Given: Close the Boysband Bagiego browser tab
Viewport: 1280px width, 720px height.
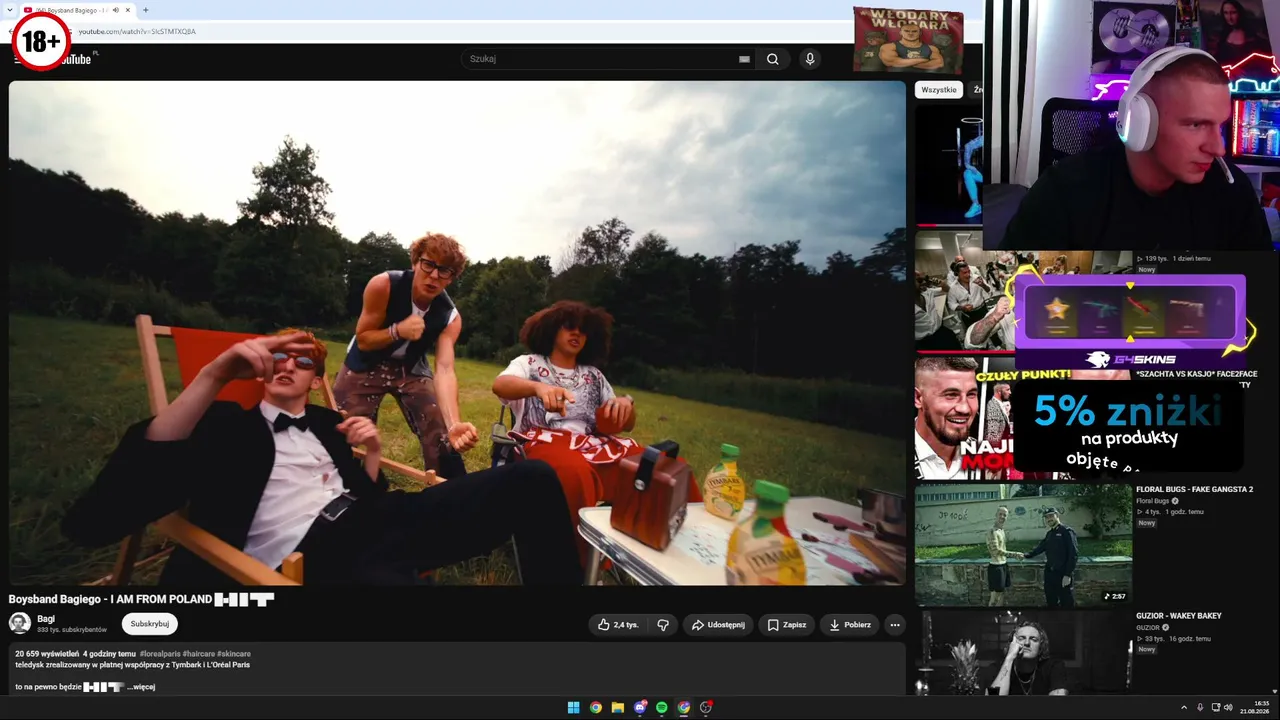Looking at the screenshot, I should [130, 10].
